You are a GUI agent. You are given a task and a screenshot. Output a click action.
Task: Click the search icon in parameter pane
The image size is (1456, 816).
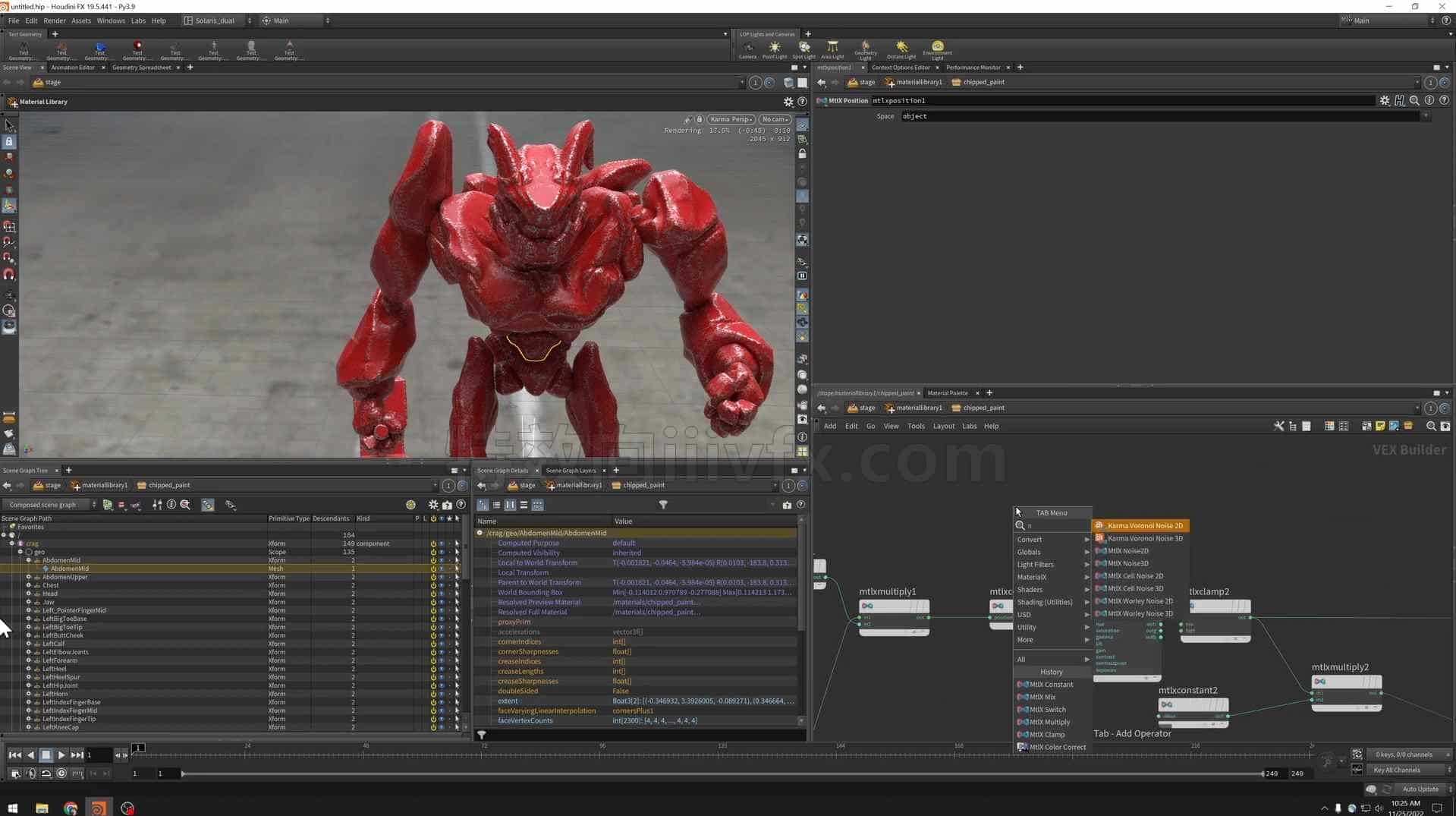(1414, 100)
